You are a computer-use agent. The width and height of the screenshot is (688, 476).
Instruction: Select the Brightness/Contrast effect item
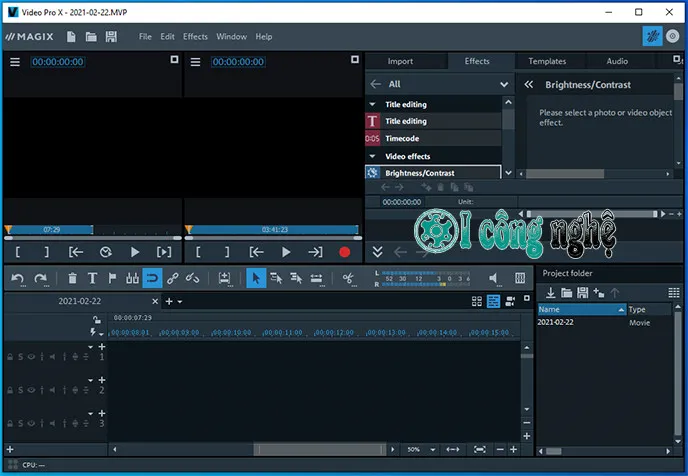[x=433, y=173]
